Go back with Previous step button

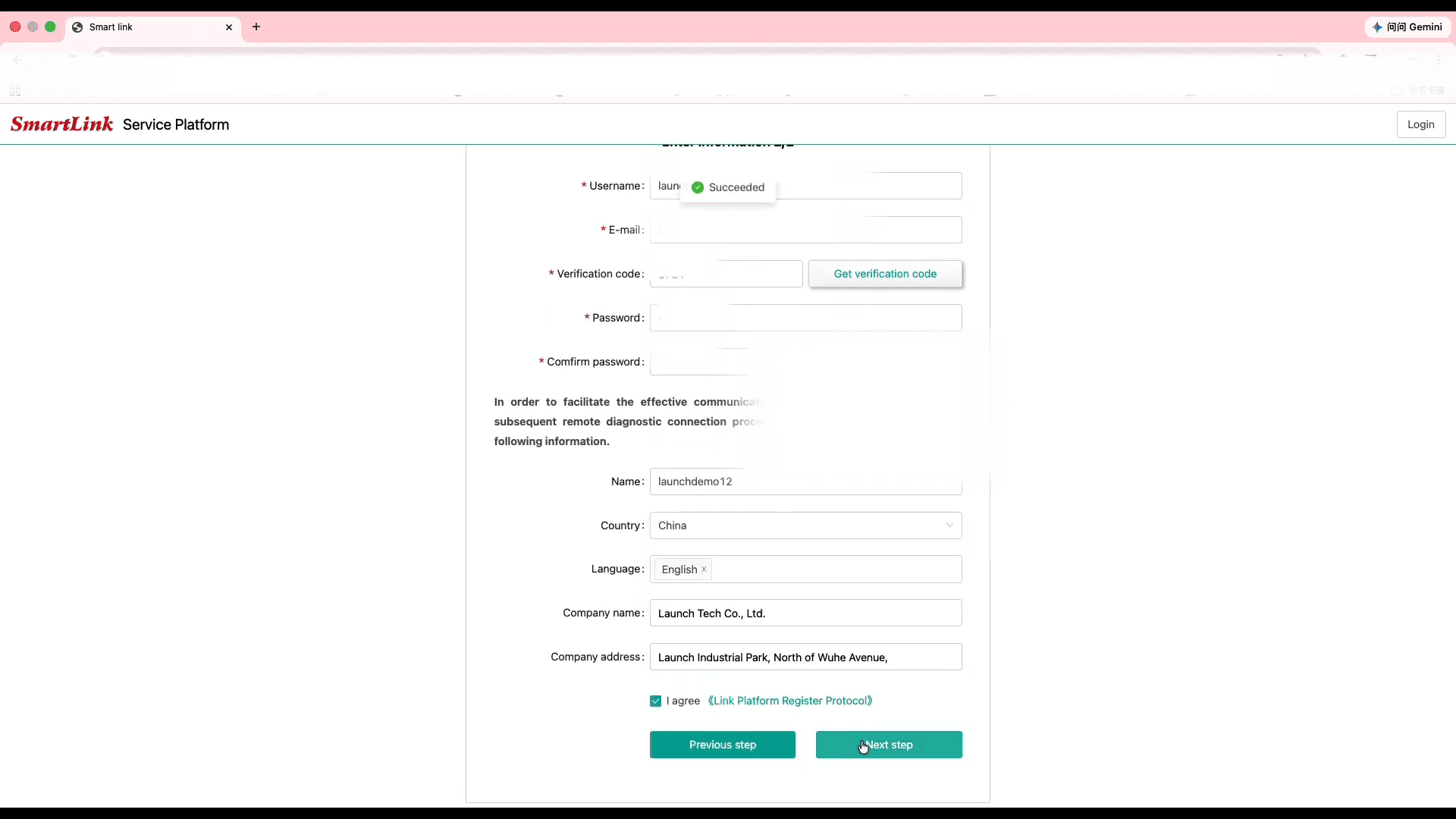[722, 745]
